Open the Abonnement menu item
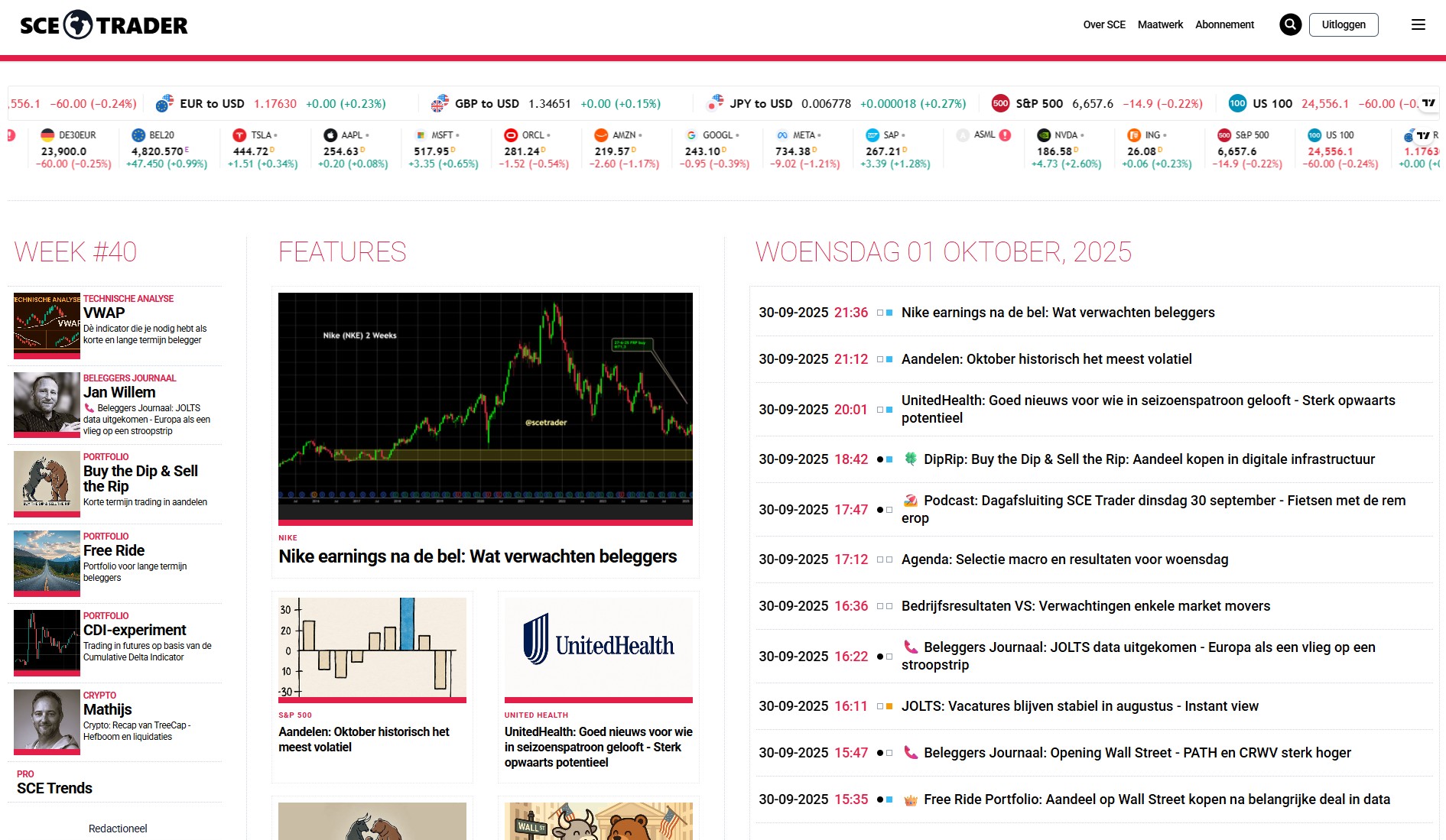The height and width of the screenshot is (840, 1446). pos(1224,24)
